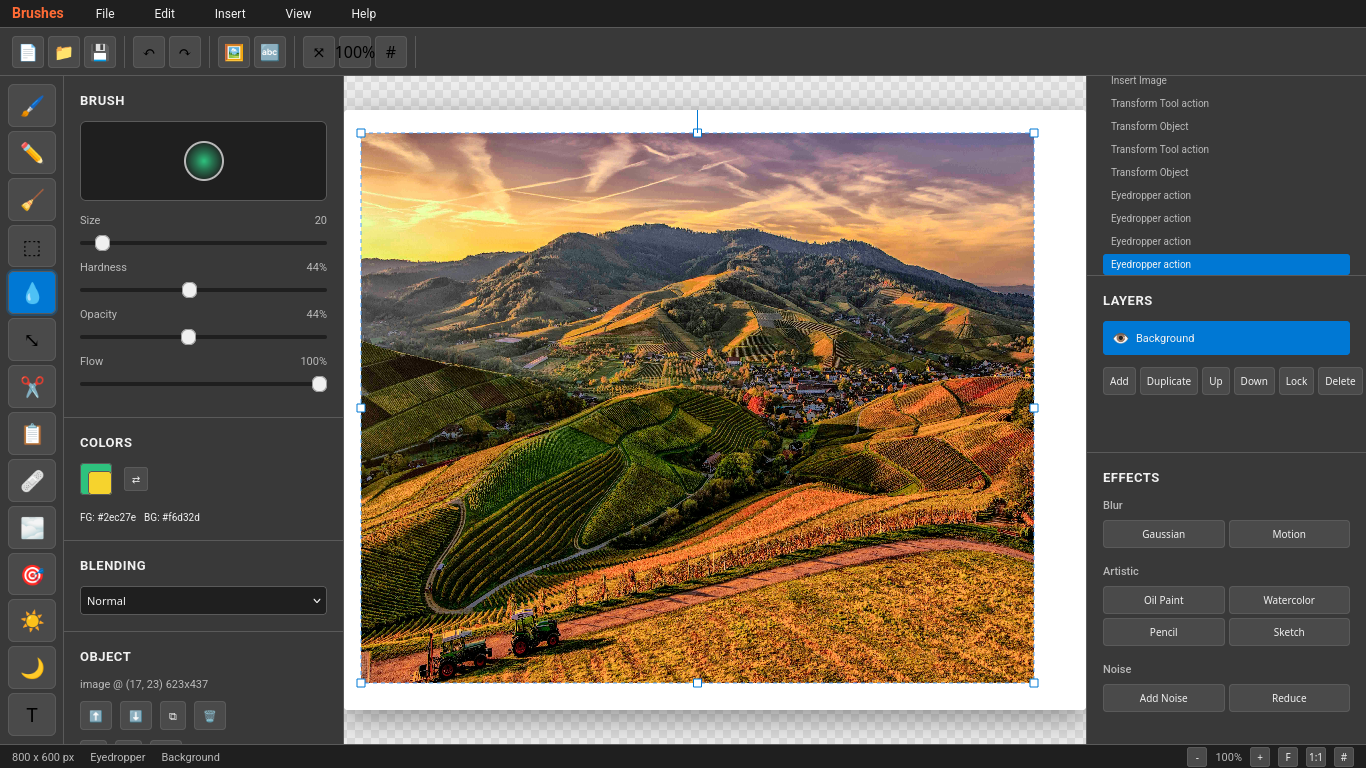Delete the selected object using the trash icon
Screen dimensions: 1366x768
click(208, 715)
